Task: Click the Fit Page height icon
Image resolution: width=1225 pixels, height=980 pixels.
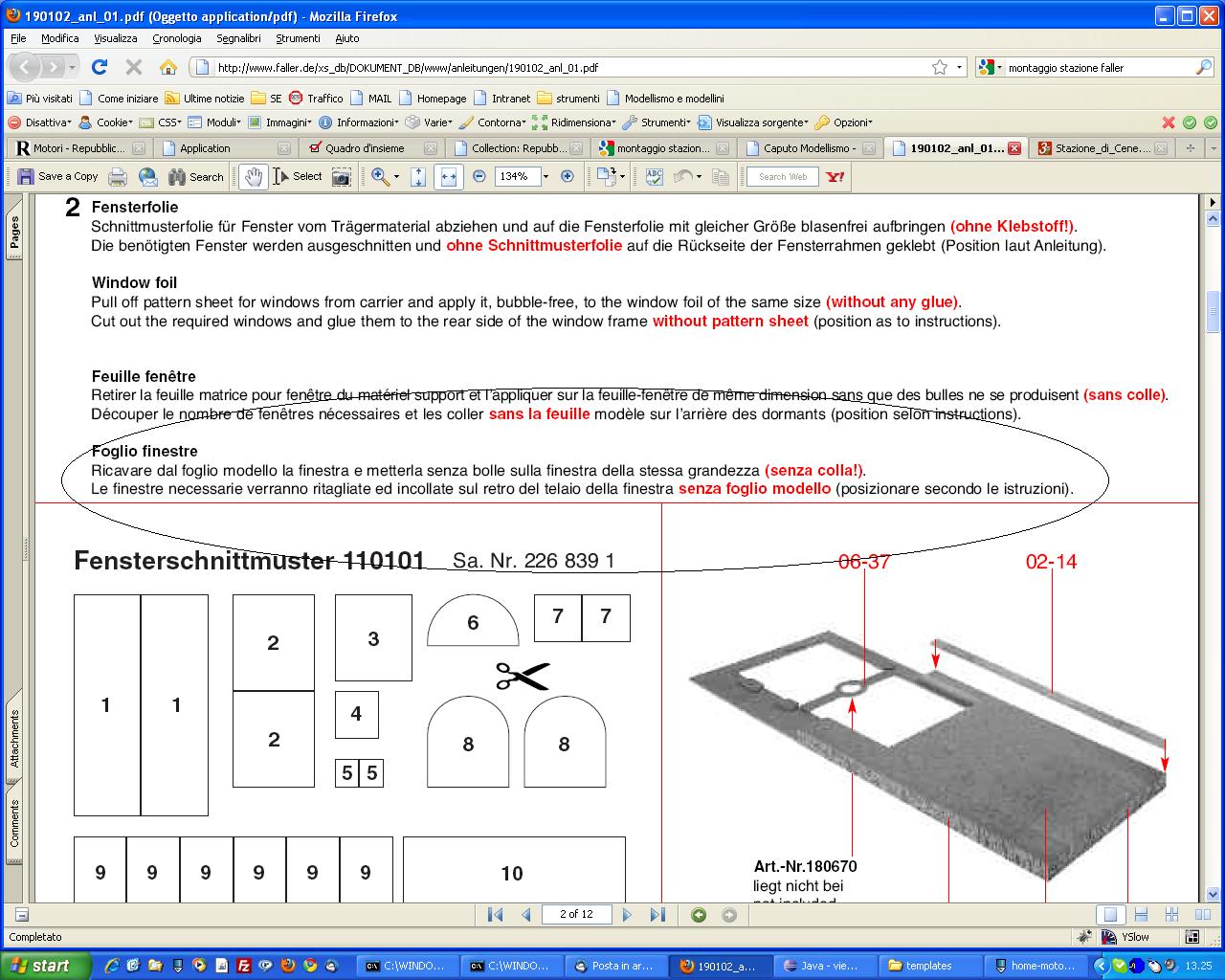Action: (x=418, y=177)
